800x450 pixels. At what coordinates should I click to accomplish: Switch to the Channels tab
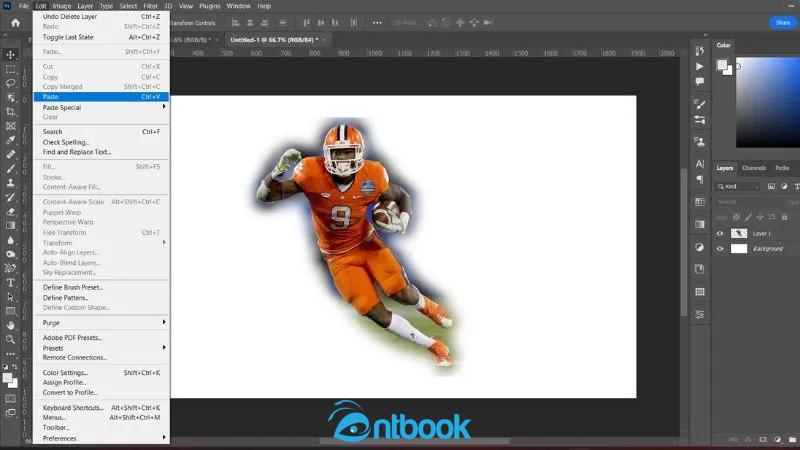click(x=753, y=168)
